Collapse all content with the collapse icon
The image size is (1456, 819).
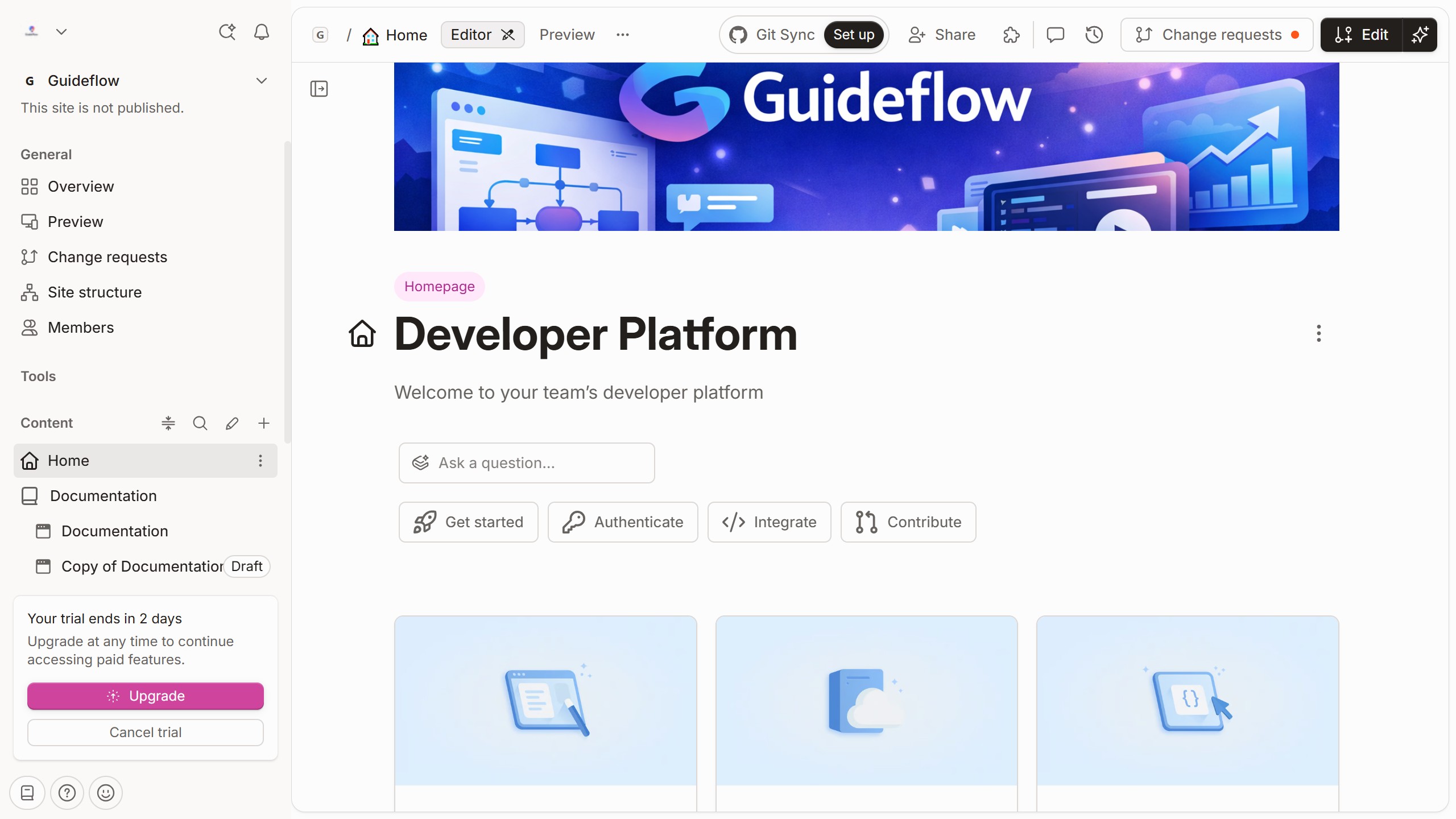(x=168, y=423)
